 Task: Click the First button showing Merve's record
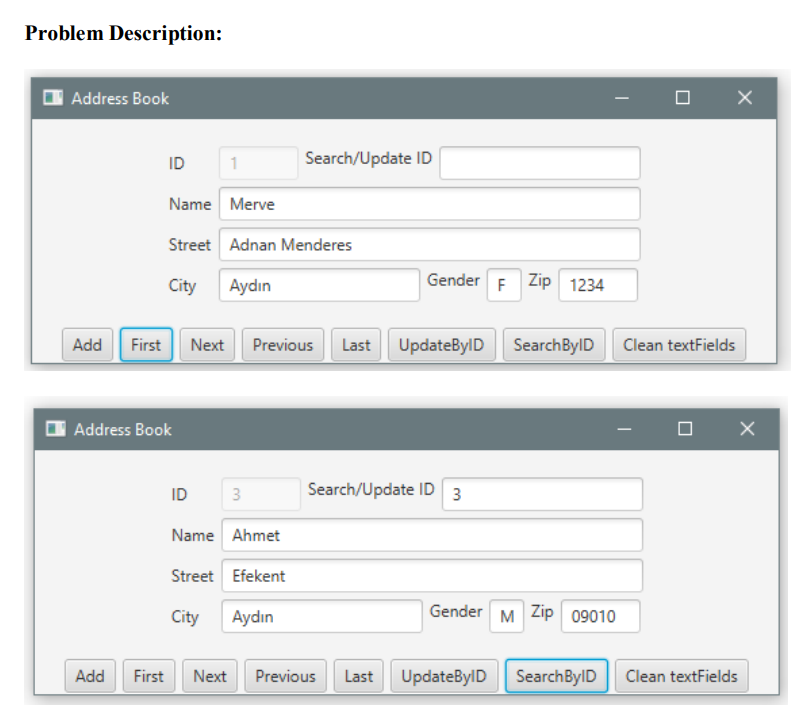pos(145,344)
